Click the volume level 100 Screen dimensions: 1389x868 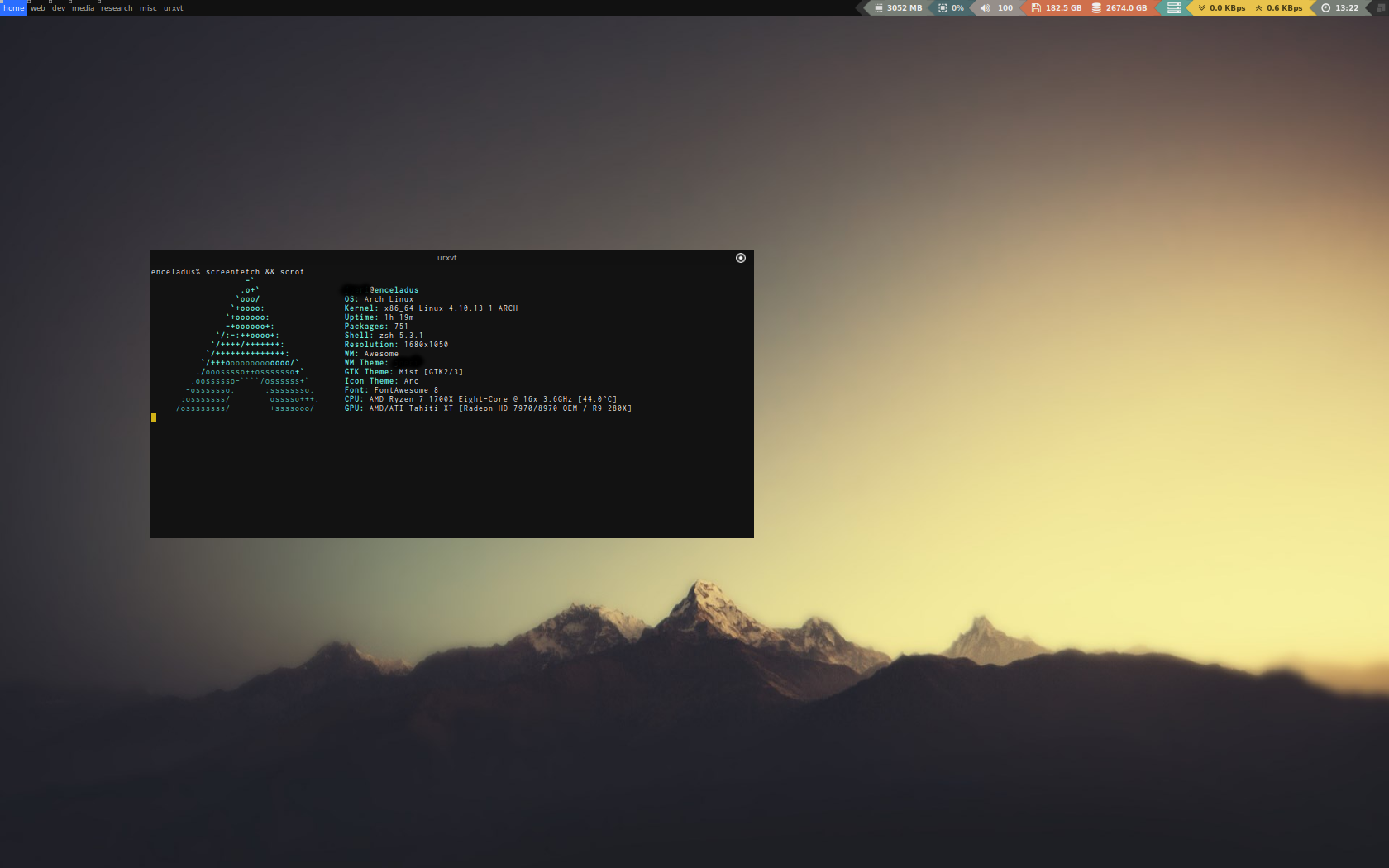pyautogui.click(x=1005, y=7)
